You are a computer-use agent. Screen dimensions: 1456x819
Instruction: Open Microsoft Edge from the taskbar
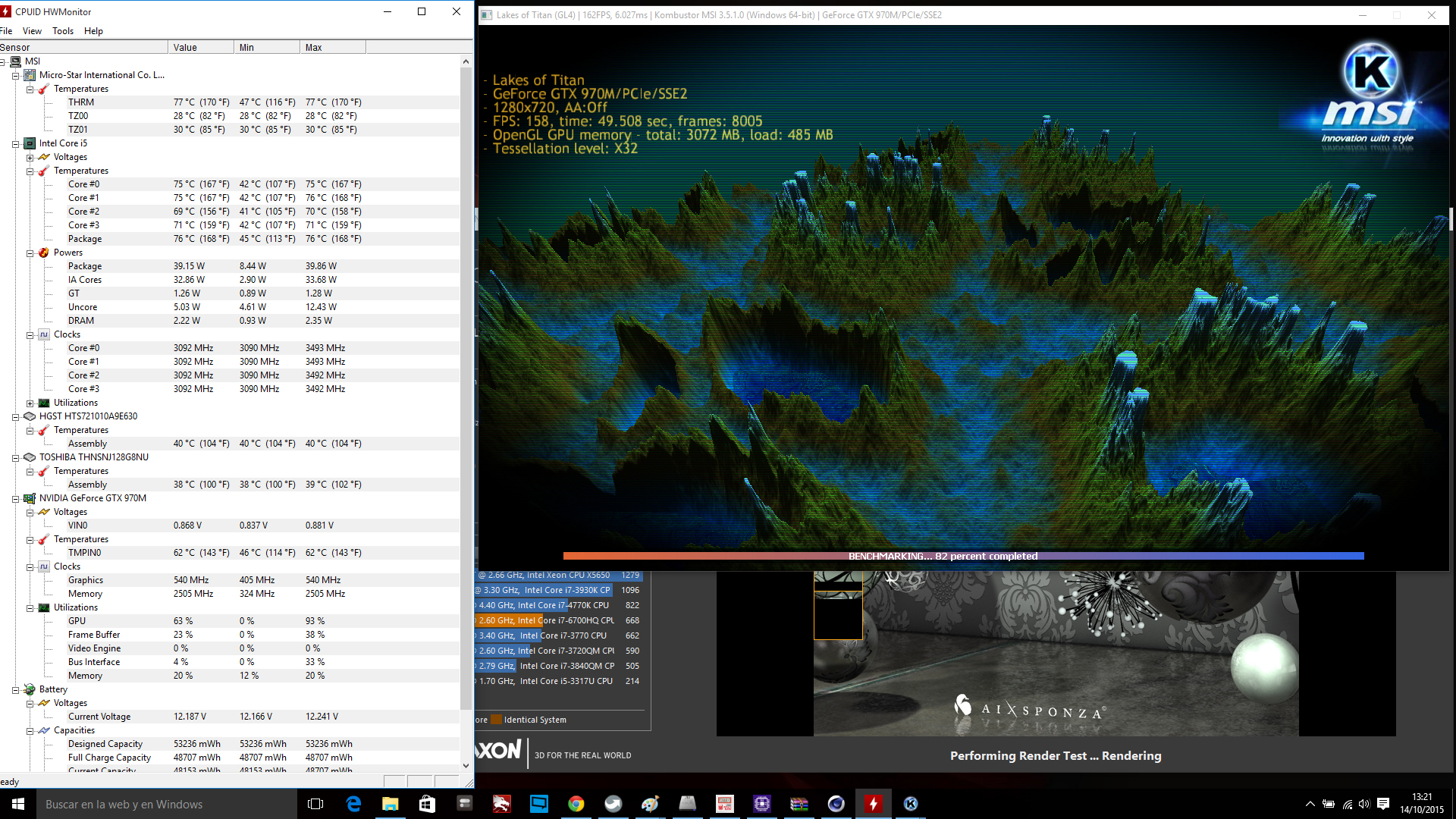point(353,804)
